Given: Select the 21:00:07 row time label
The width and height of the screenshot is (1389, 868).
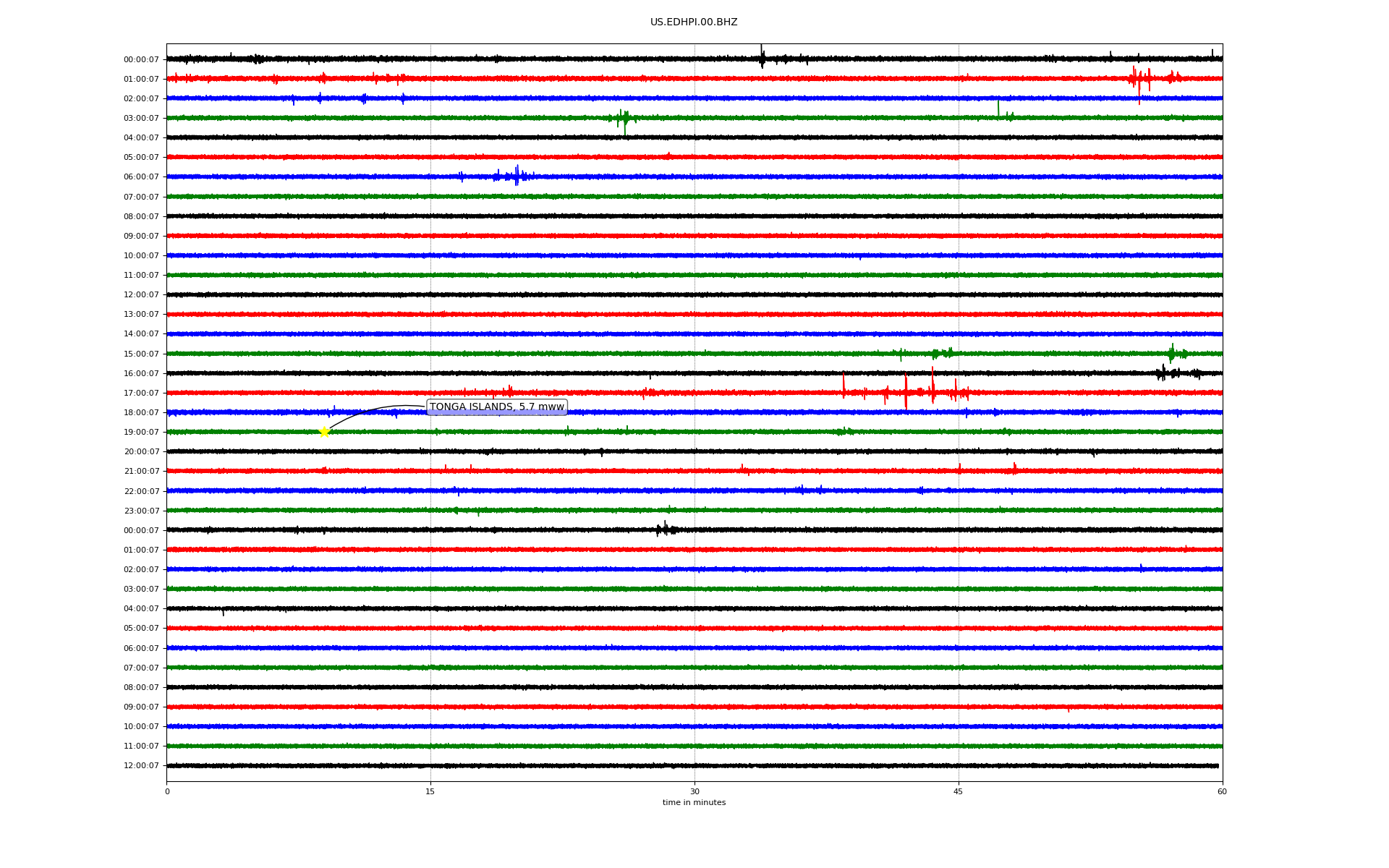Looking at the screenshot, I should click(x=141, y=472).
